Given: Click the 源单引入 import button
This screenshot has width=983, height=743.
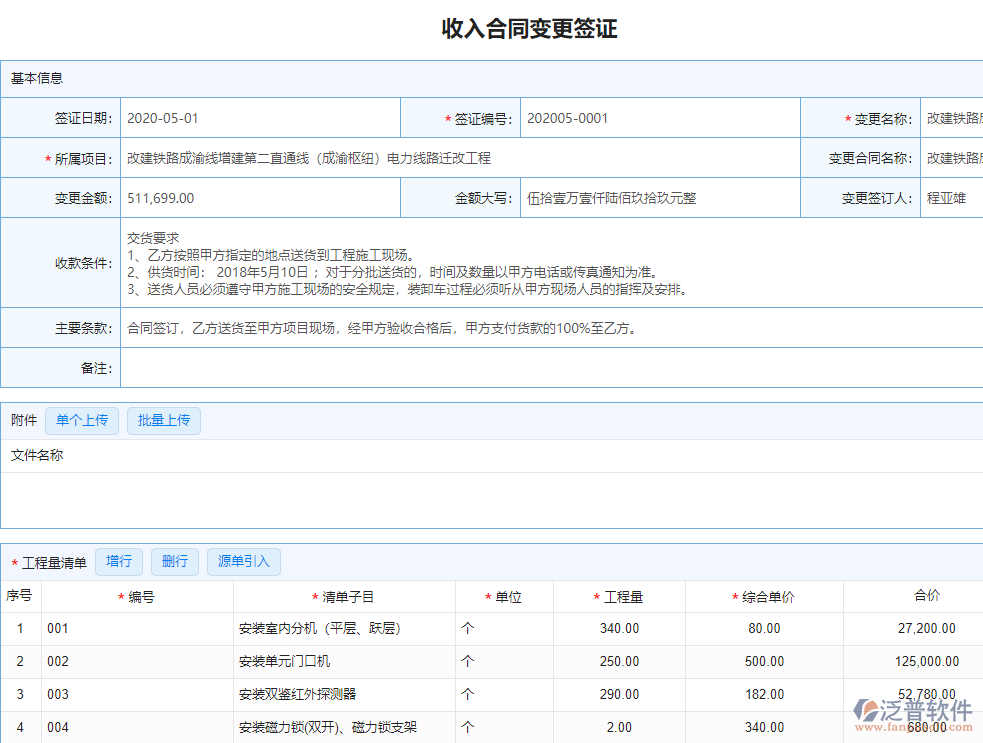Looking at the screenshot, I should [243, 561].
